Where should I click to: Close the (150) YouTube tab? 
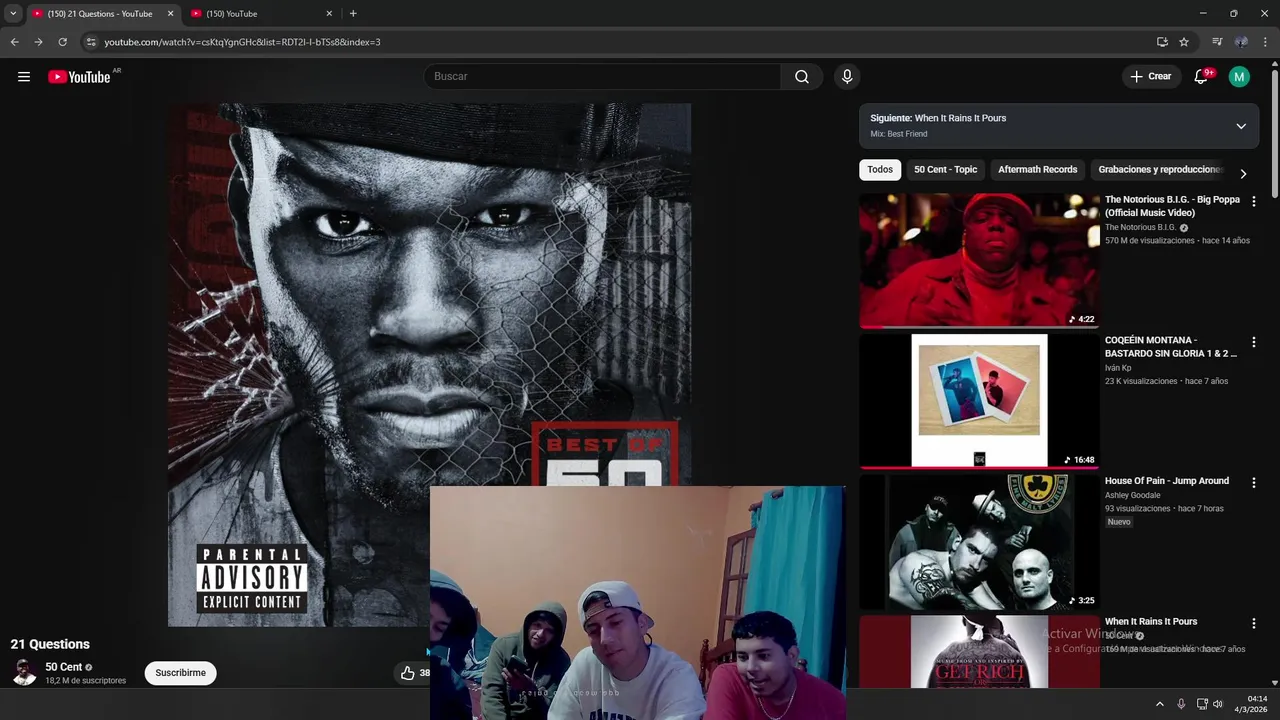pos(329,14)
